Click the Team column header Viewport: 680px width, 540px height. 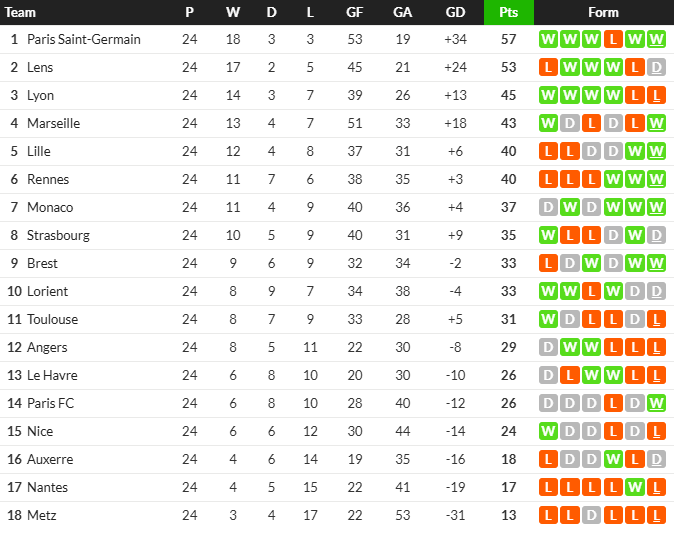point(20,12)
